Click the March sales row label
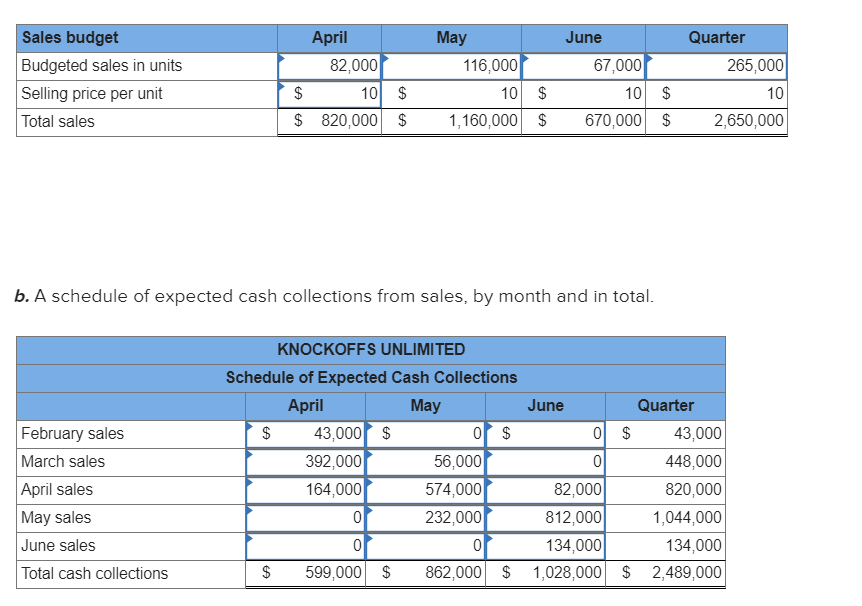Viewport: 862px width, 606px height. pyautogui.click(x=63, y=462)
